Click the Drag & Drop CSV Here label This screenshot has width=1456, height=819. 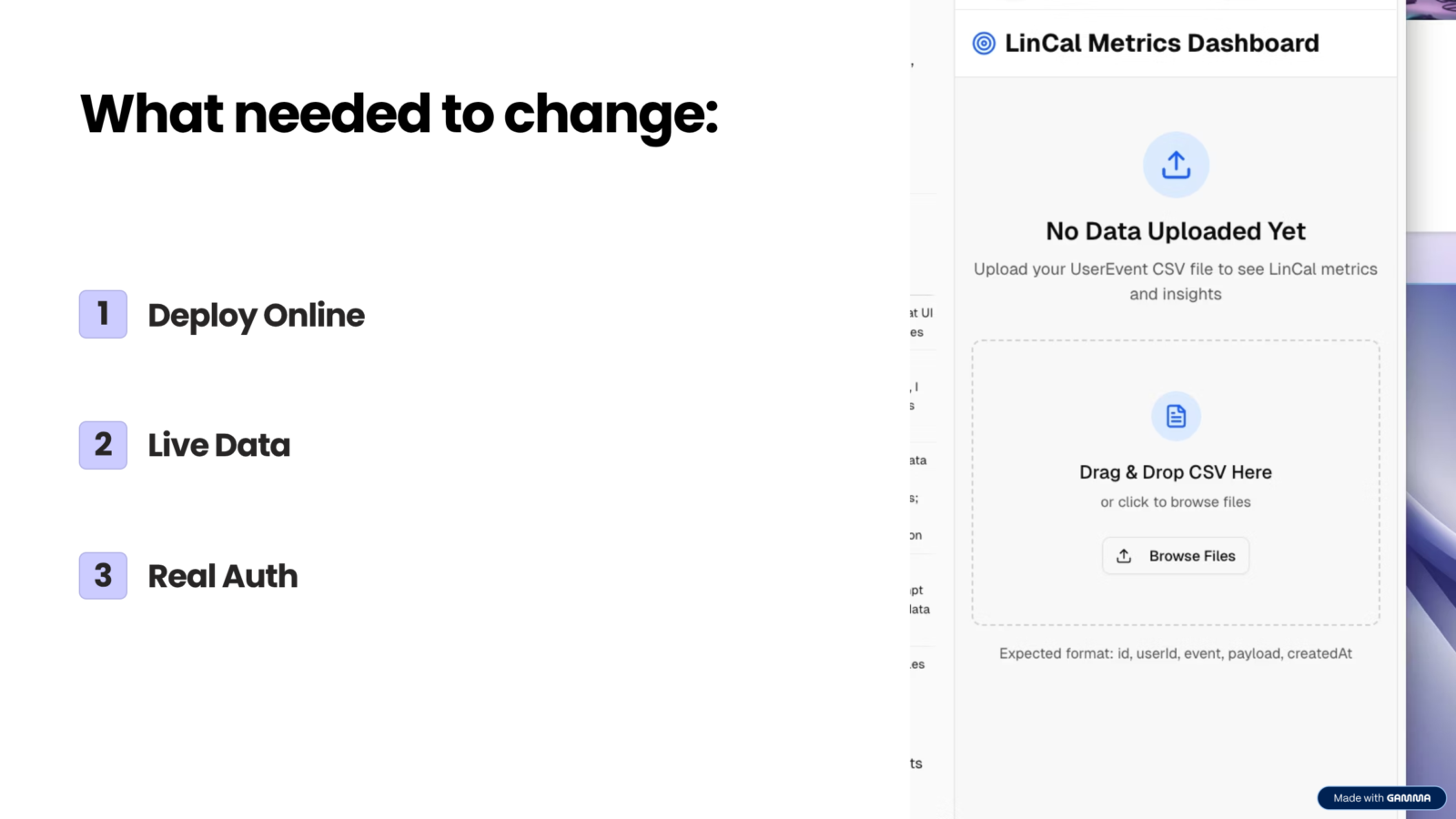pos(1175,472)
